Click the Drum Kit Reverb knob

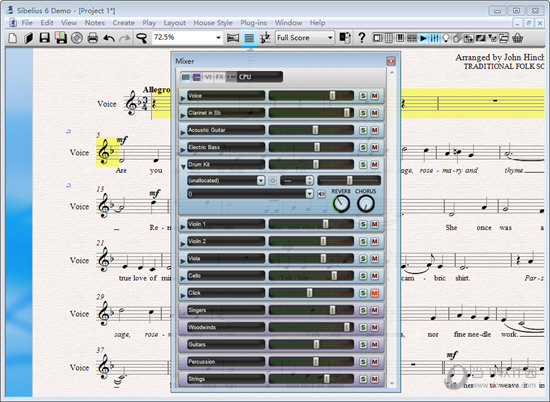click(341, 203)
